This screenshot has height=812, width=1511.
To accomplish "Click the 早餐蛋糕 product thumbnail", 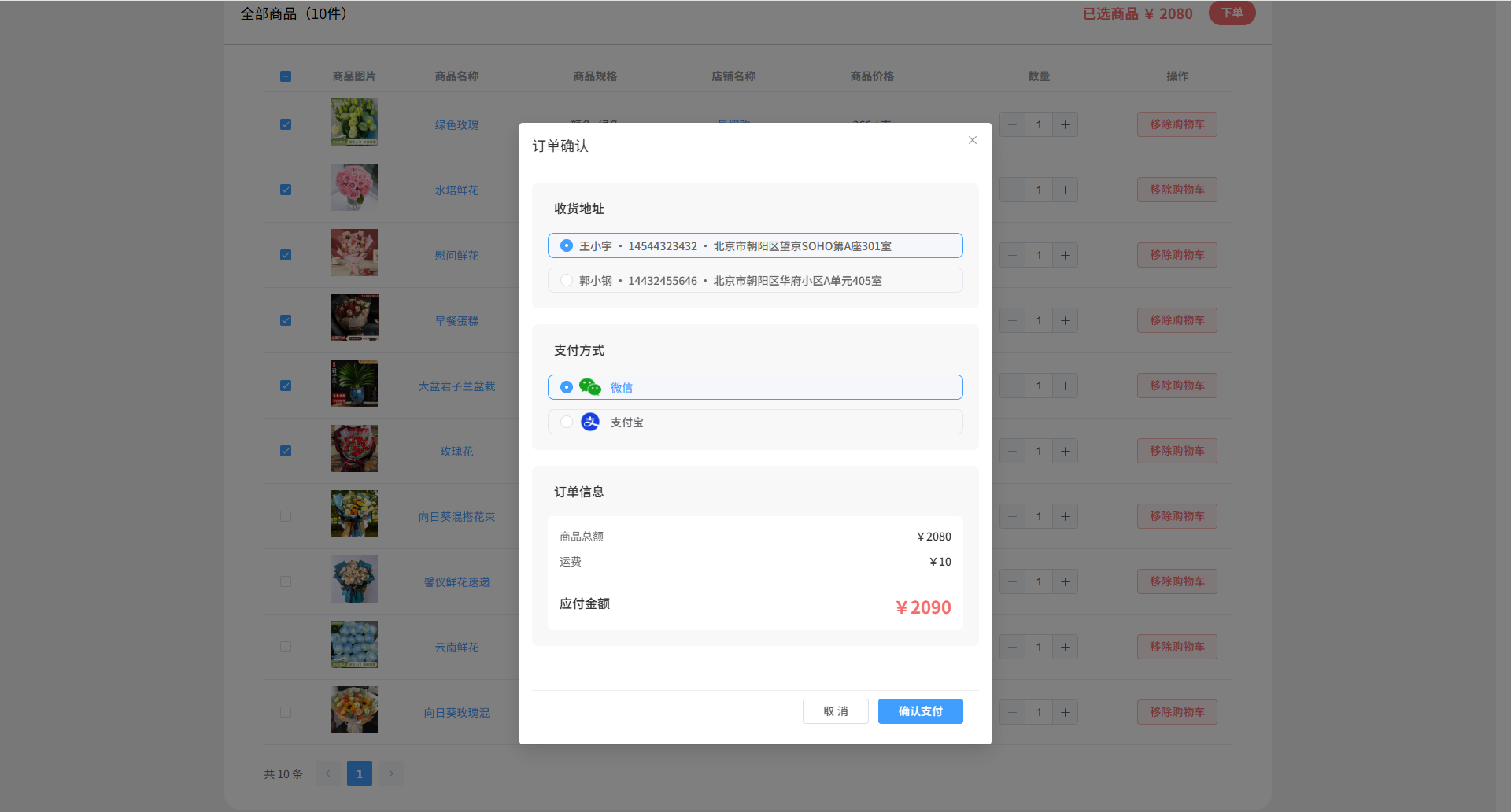I will [354, 318].
